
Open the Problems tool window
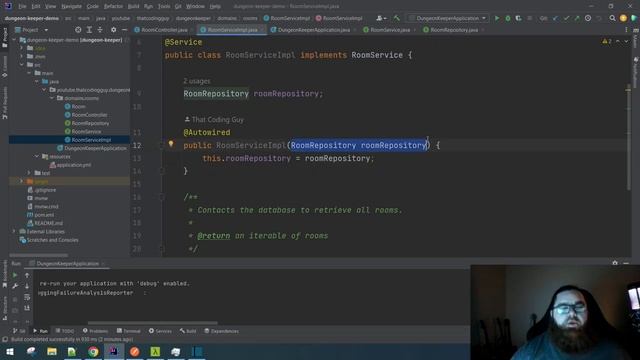coord(96,331)
